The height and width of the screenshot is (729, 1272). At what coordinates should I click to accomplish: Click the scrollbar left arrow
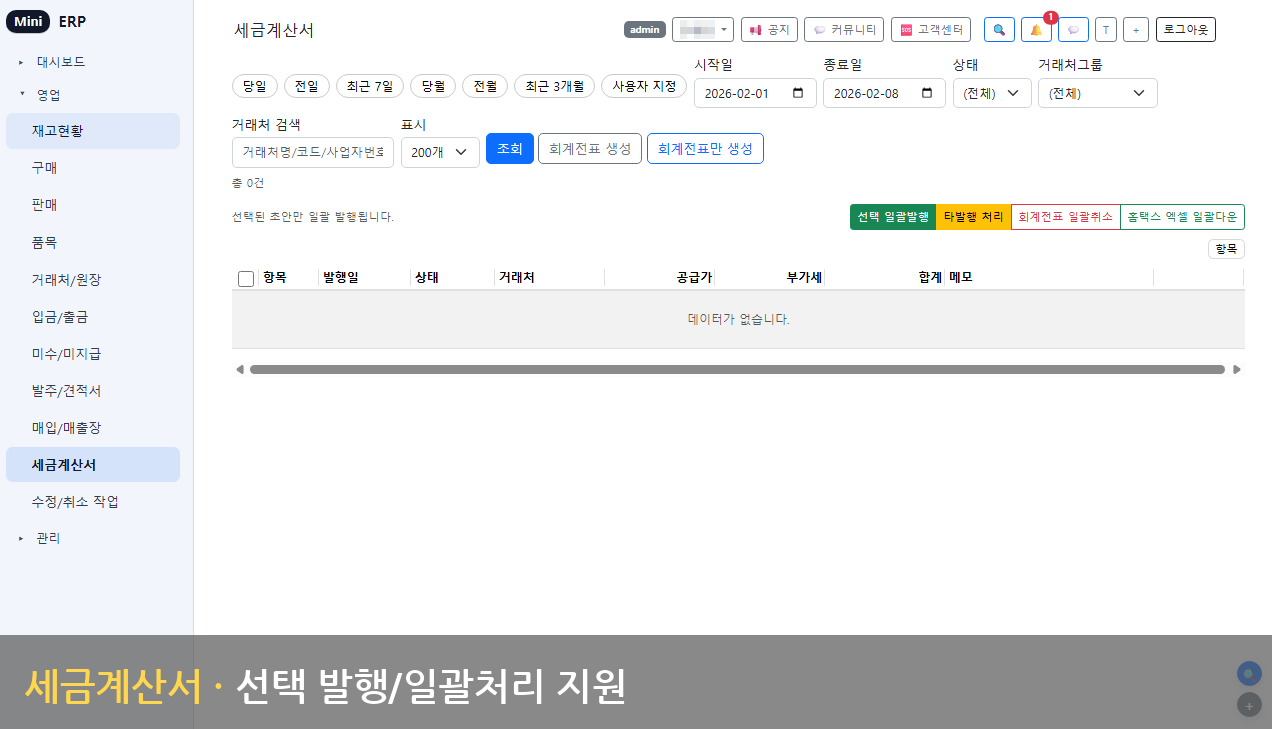tap(239, 369)
